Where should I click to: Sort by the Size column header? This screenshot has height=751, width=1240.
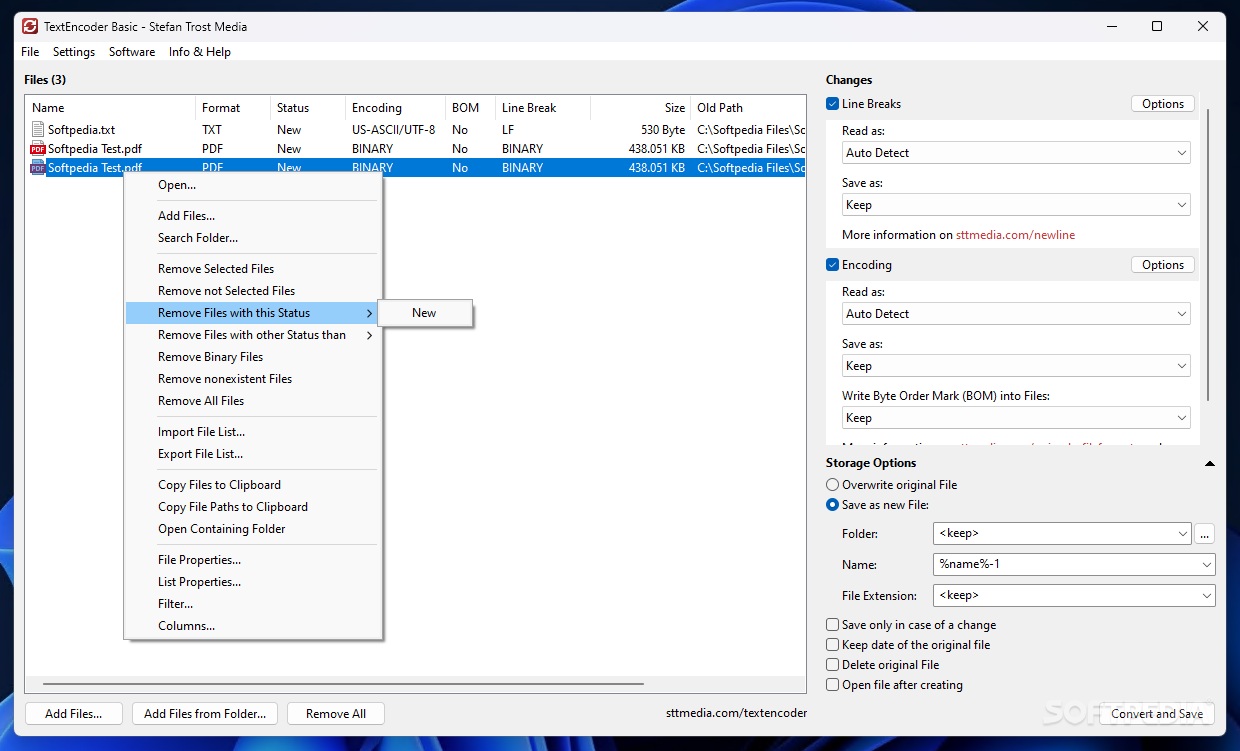[x=641, y=108]
